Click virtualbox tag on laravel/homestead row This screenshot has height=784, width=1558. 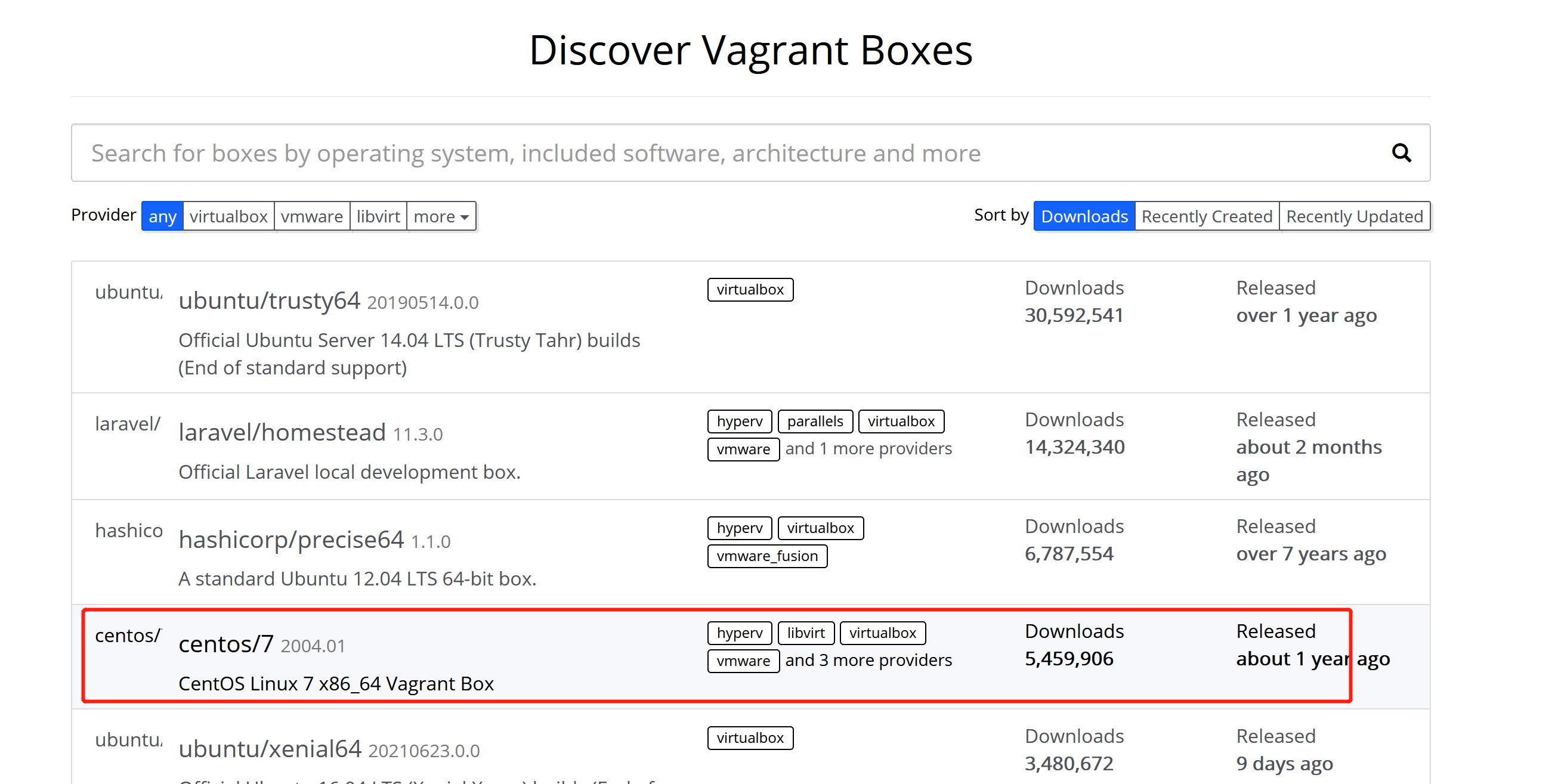(901, 422)
